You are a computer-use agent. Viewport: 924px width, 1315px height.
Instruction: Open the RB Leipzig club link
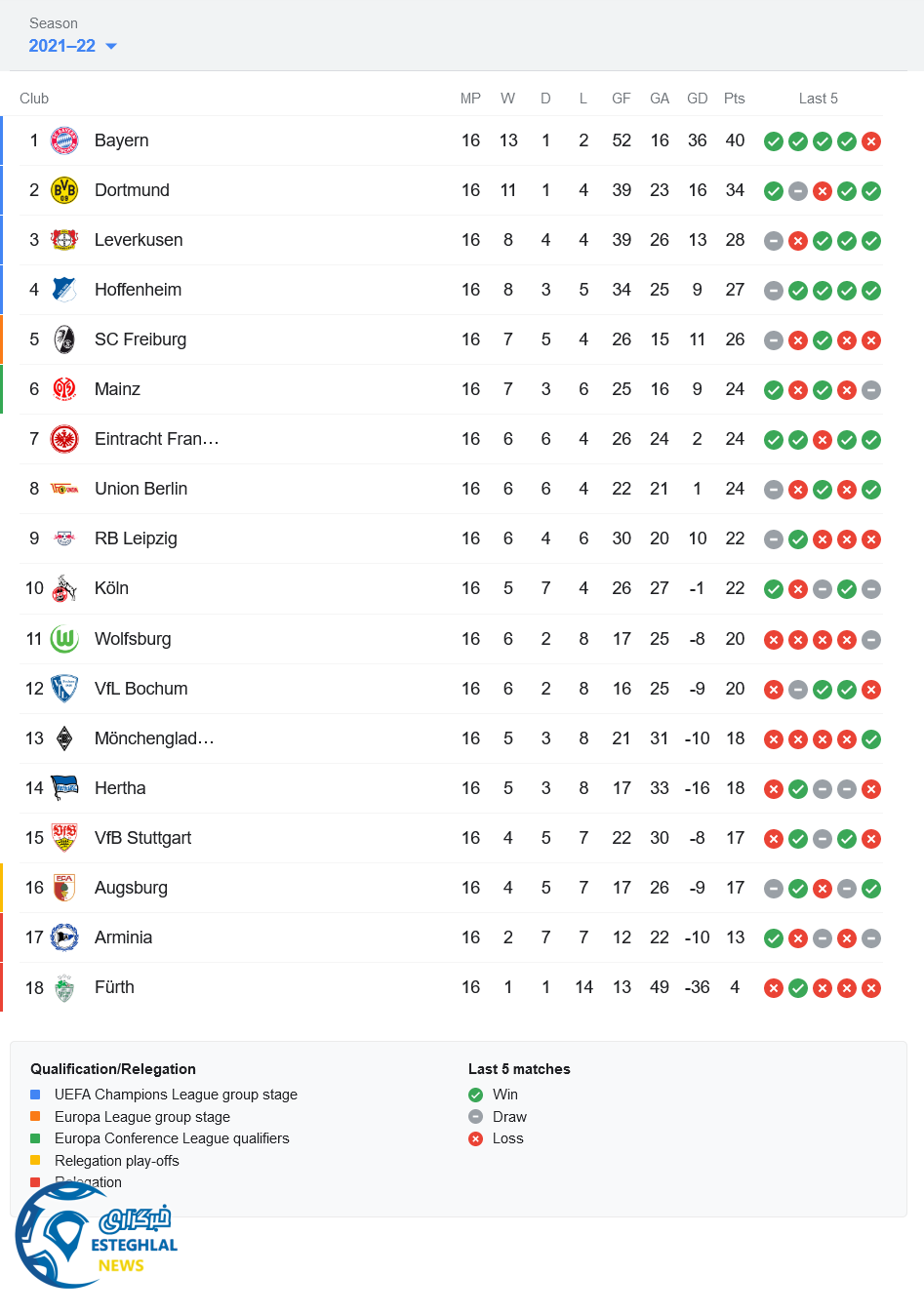point(136,538)
